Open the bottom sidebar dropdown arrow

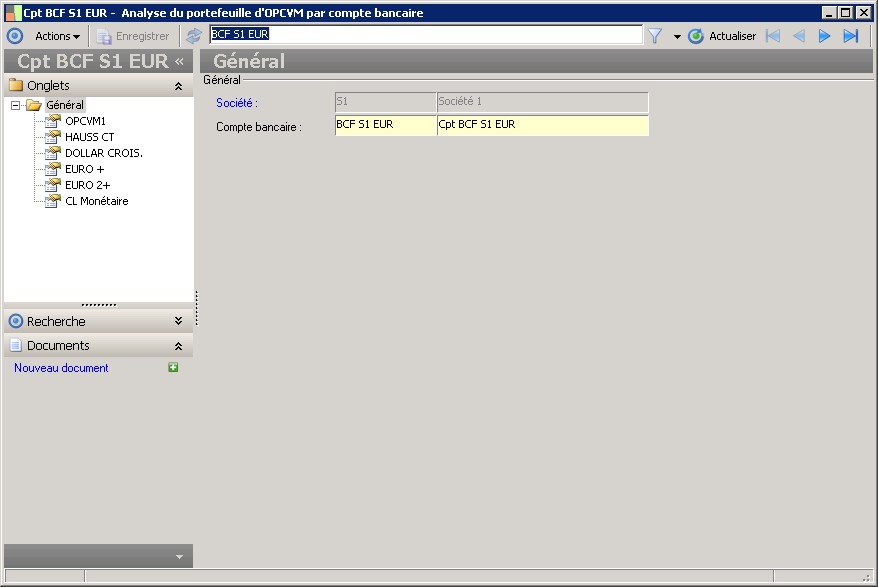[x=179, y=557]
